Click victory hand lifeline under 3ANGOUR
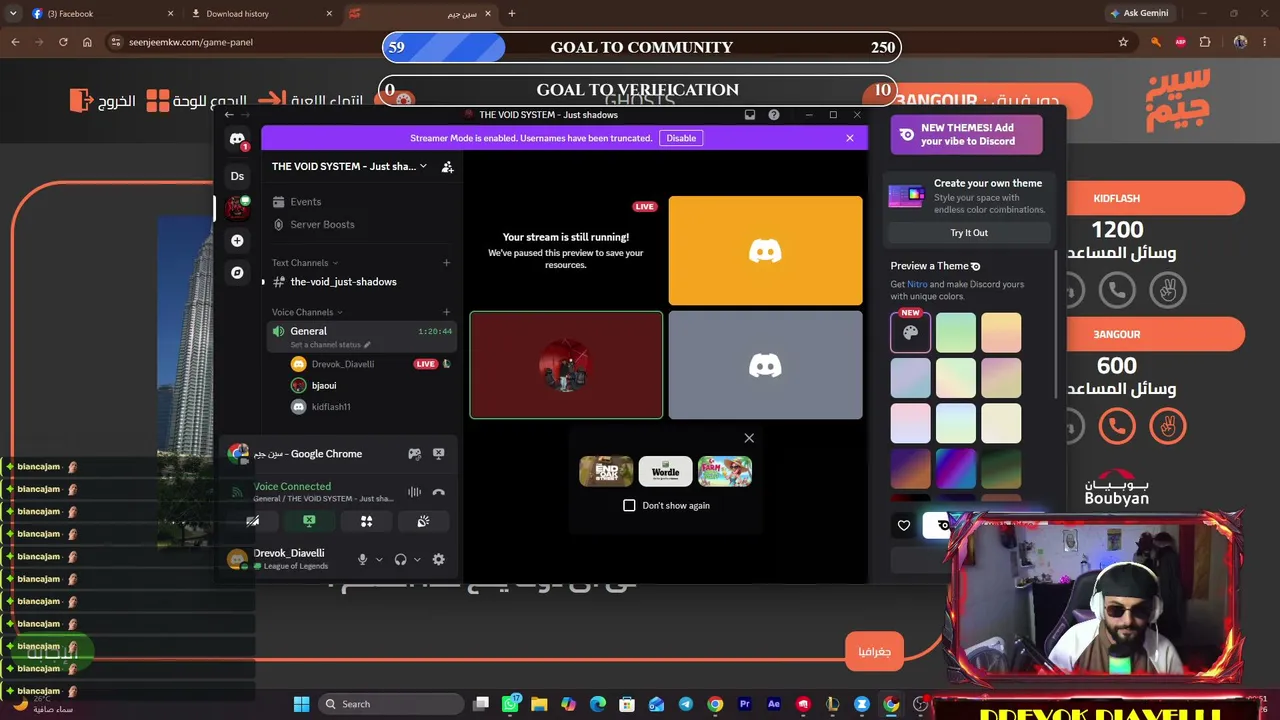Screen dimensions: 1280x720 (x=1167, y=427)
